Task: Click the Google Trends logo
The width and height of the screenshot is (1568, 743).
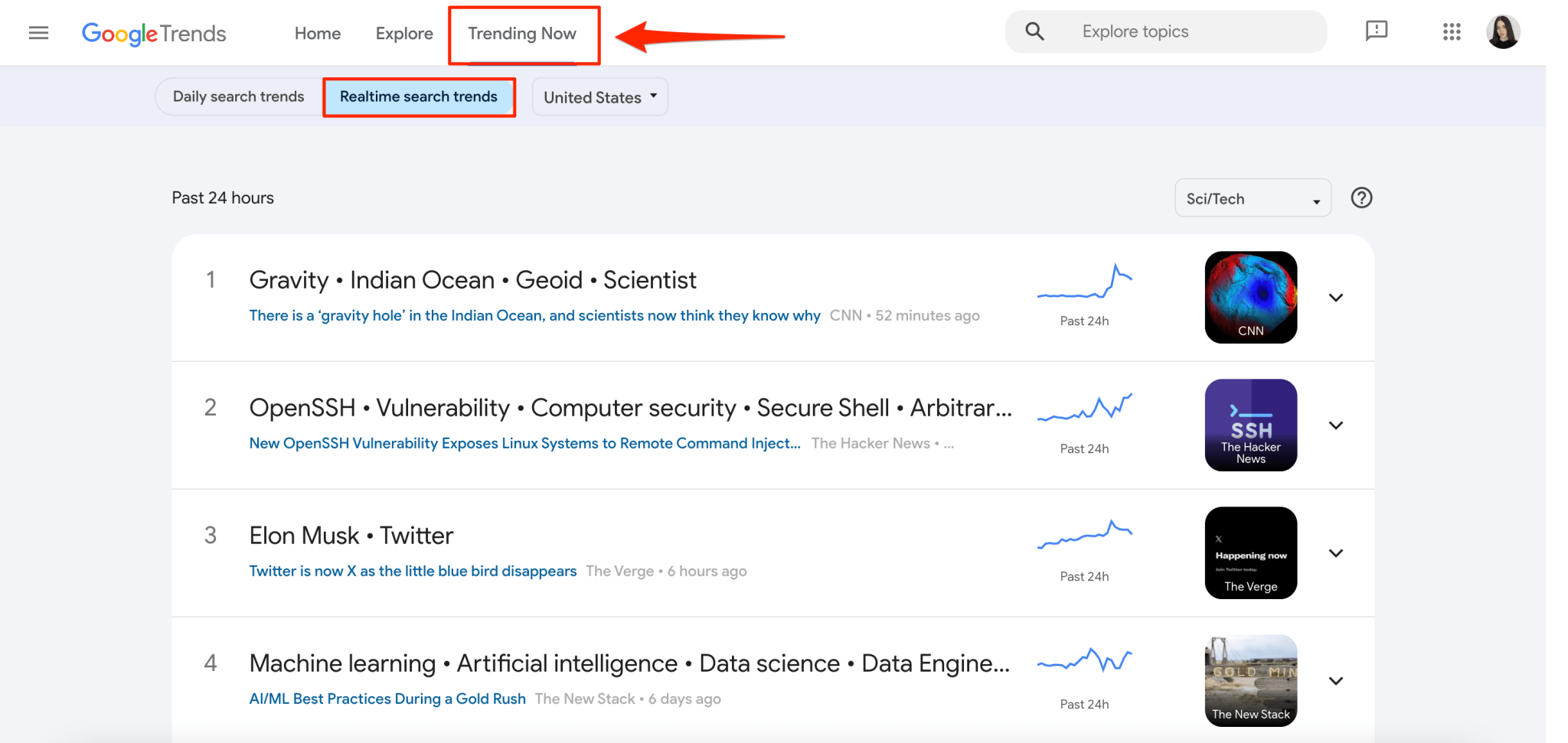Action: (154, 34)
